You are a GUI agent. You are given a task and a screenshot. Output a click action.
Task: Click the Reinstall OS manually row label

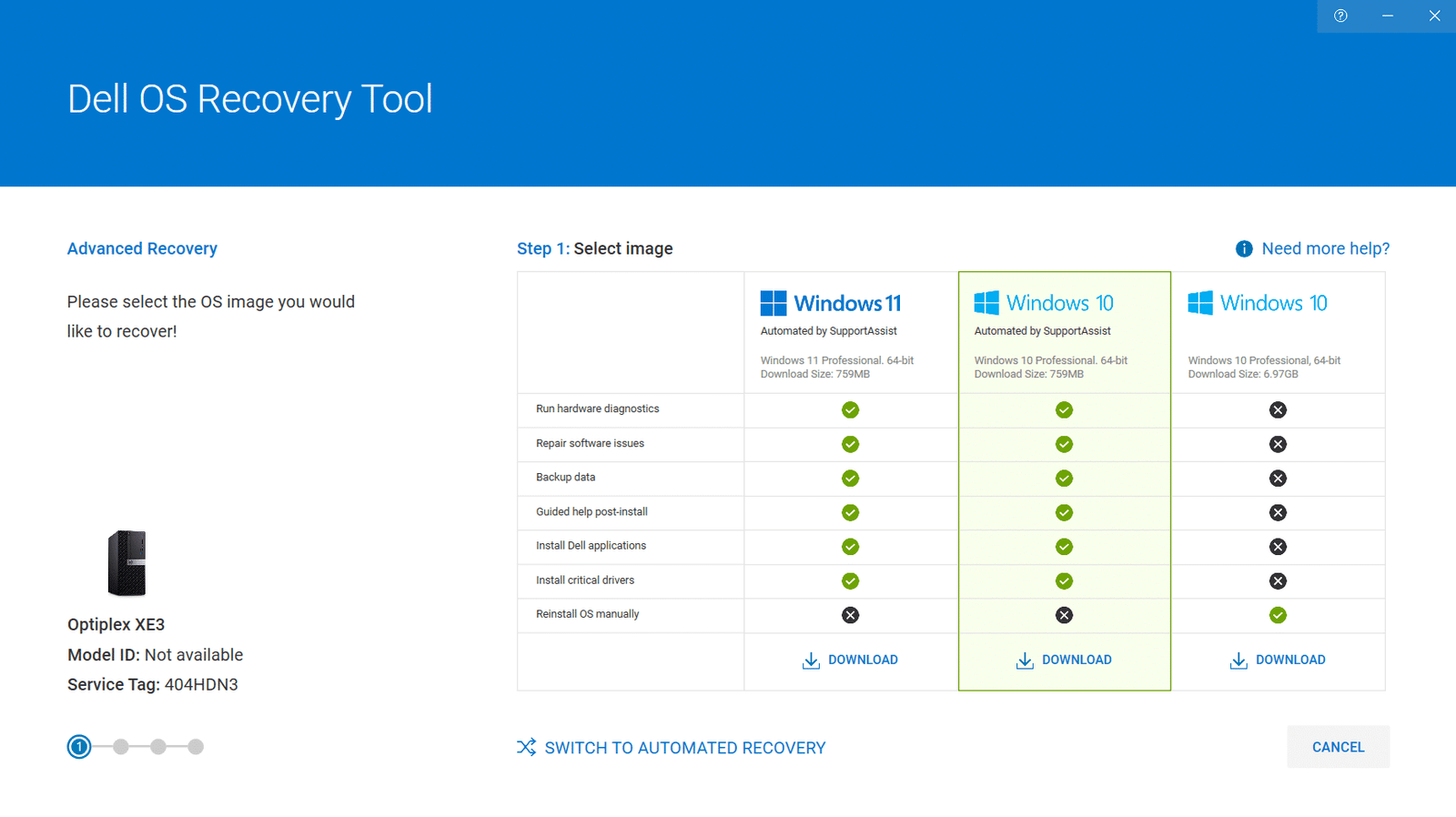[587, 614]
